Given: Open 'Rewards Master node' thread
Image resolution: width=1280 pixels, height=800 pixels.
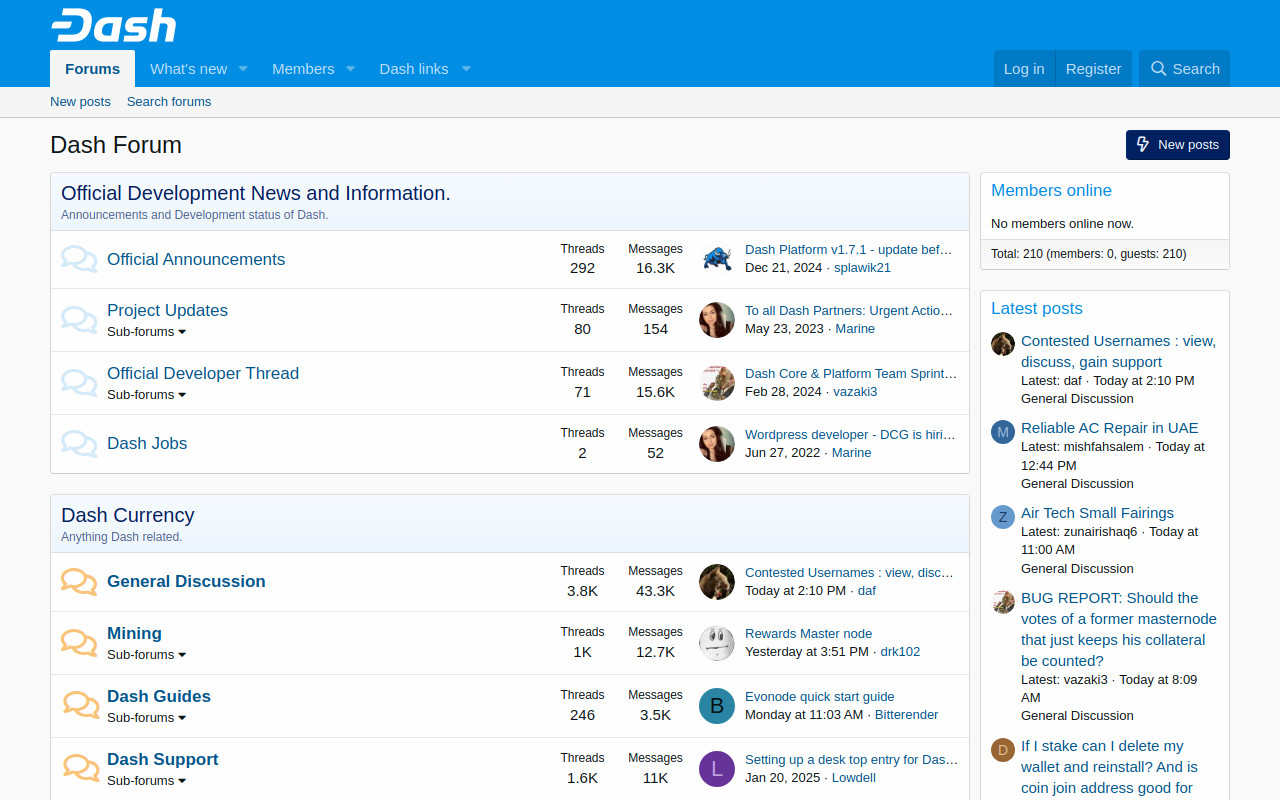Looking at the screenshot, I should (808, 634).
